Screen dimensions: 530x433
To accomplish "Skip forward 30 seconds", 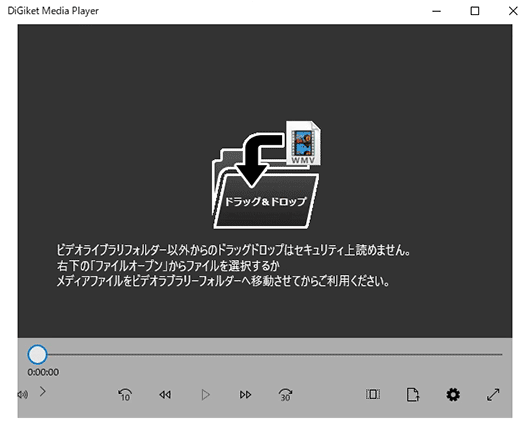I will click(x=285, y=394).
